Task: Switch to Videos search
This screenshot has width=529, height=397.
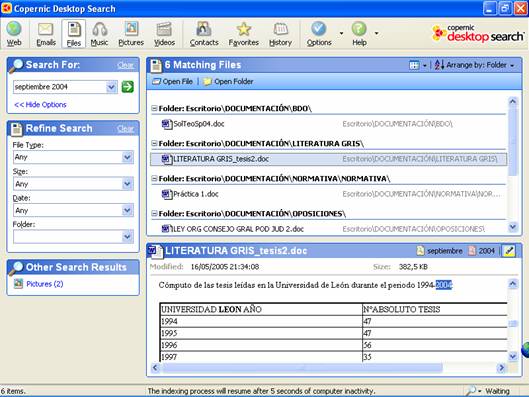Action: pos(164,34)
